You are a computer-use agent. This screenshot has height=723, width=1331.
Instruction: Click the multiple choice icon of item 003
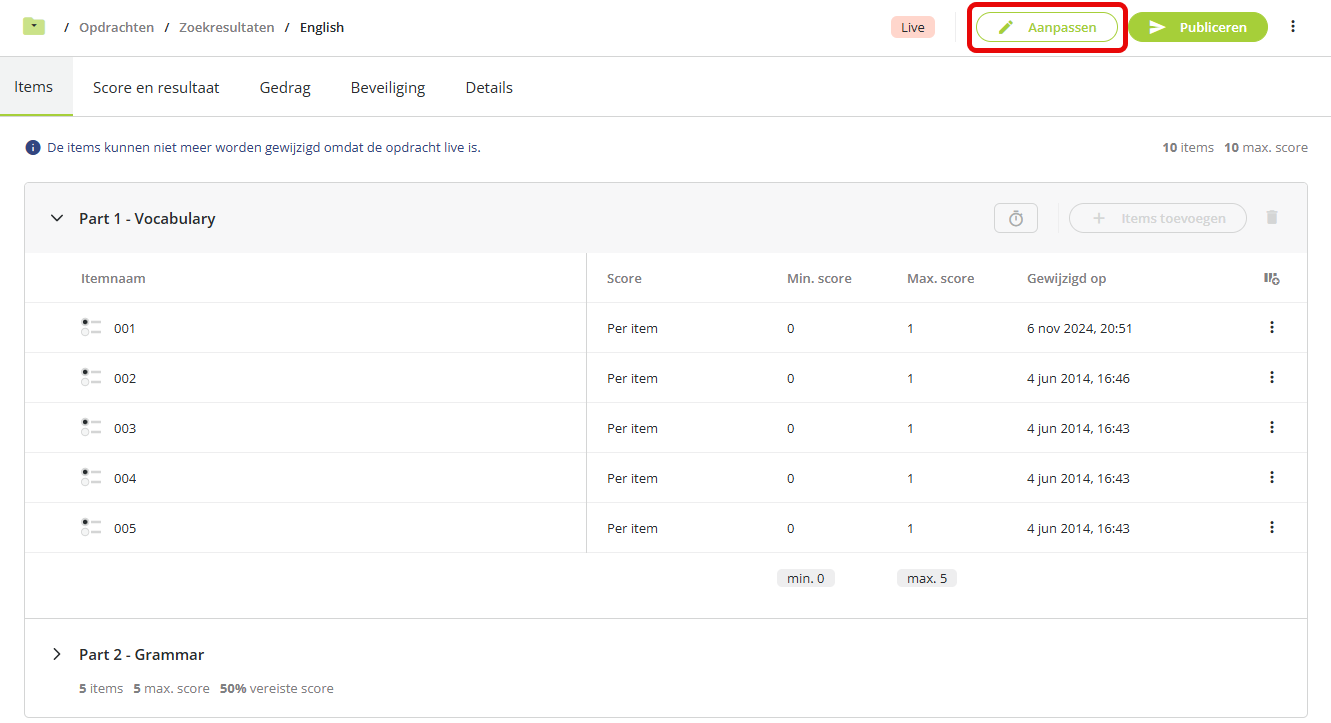(91, 427)
